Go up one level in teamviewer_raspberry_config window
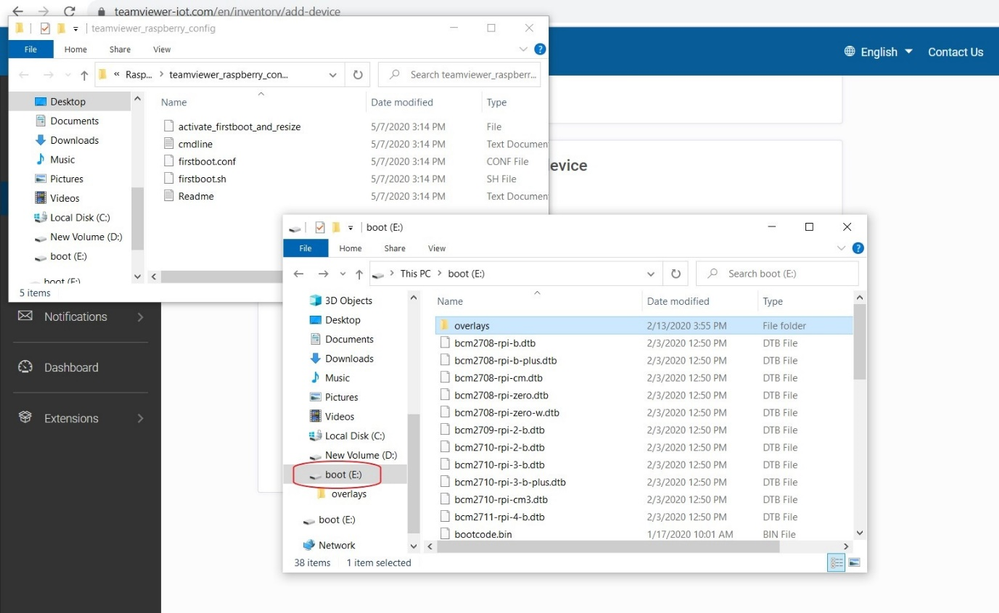Image resolution: width=999 pixels, height=613 pixels. (84, 75)
